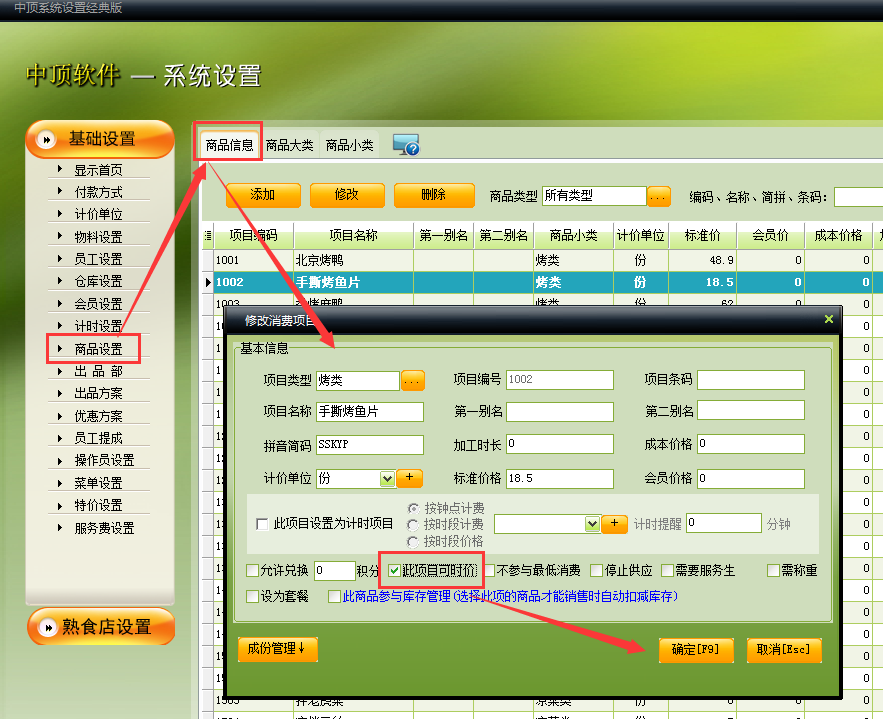Screen dimensions: 883x719
Task: Check the 不参与最低消费 option
Action: [489, 570]
